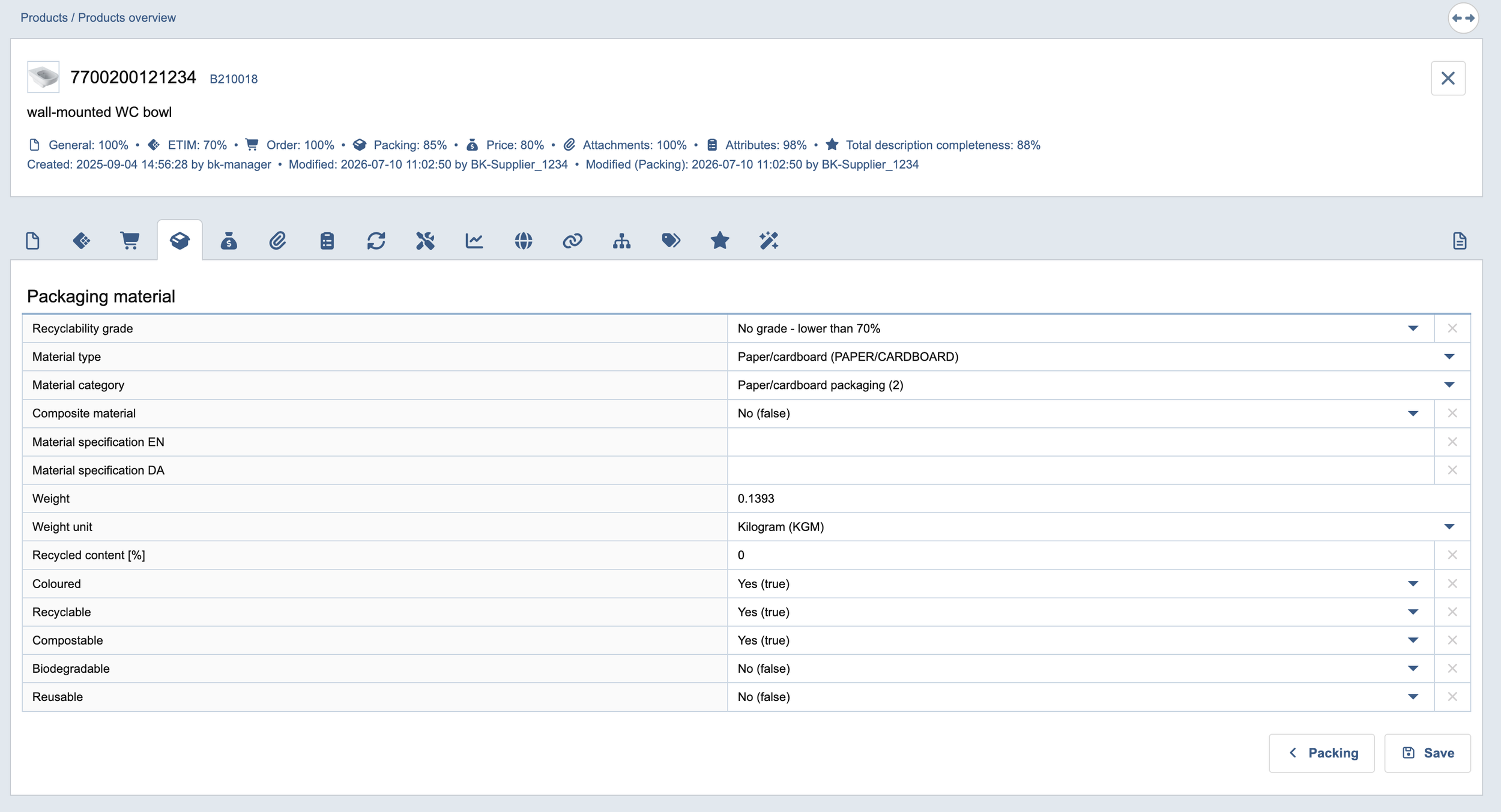This screenshot has width=1501, height=812.
Task: Click the ETIM: 70% completeness indicator
Action: (187, 145)
